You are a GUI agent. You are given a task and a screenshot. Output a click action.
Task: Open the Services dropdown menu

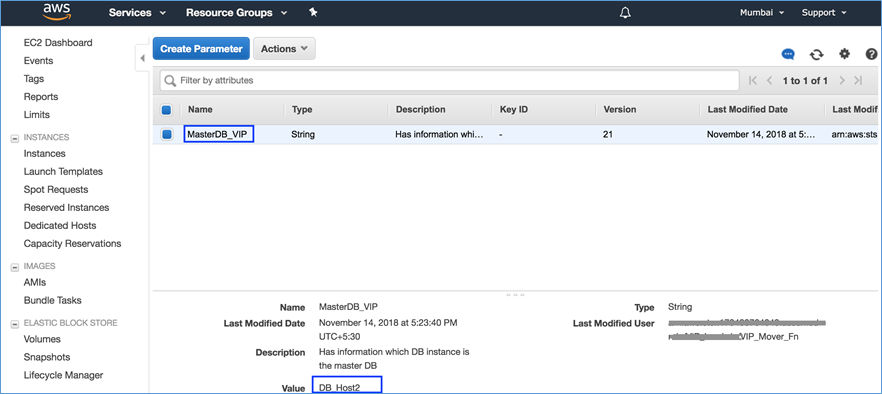click(137, 12)
